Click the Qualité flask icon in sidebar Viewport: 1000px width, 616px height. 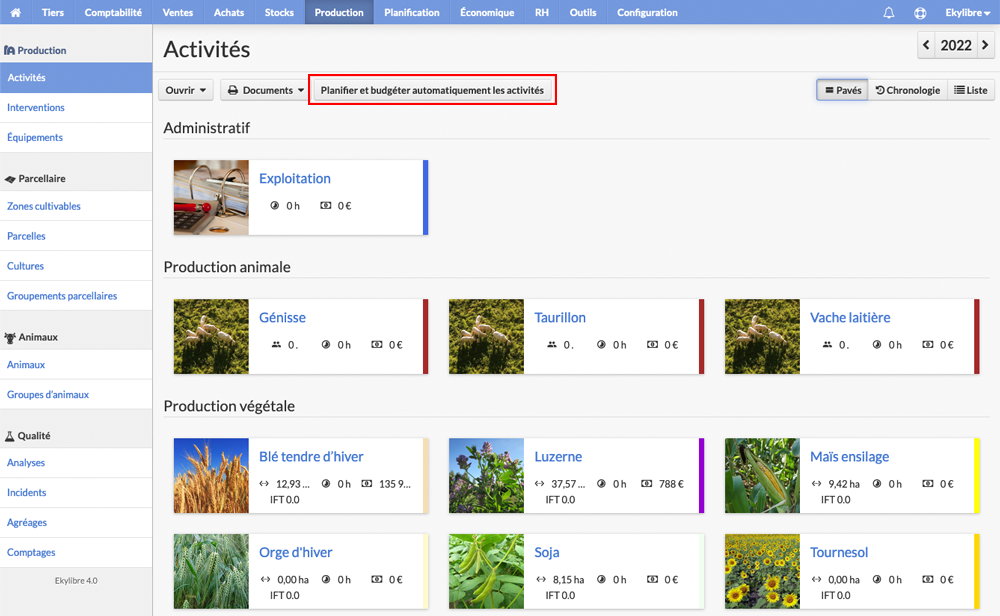[10, 436]
